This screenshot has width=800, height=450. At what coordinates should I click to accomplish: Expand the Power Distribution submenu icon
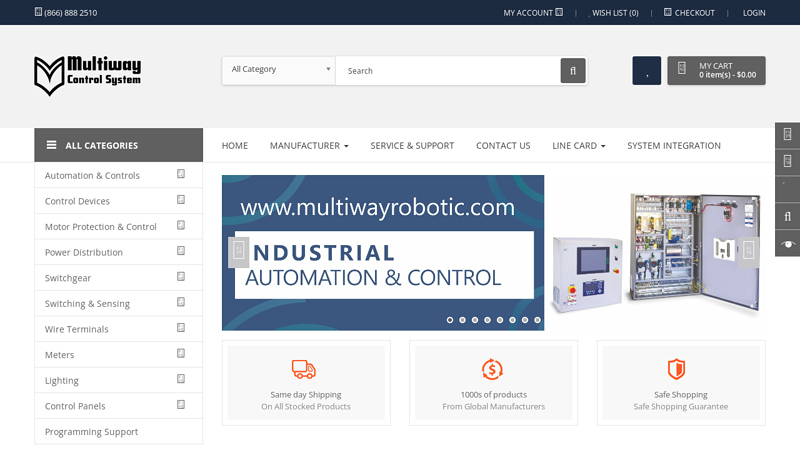(181, 251)
